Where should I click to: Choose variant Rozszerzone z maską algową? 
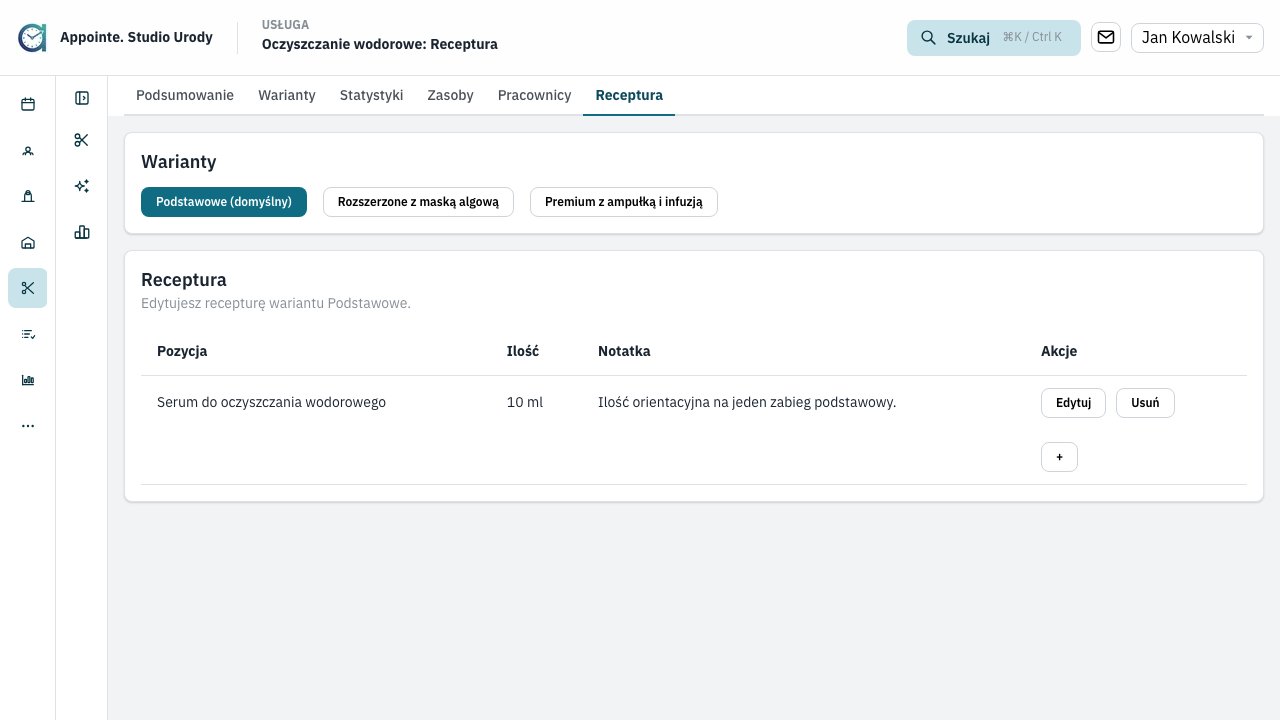click(x=418, y=202)
